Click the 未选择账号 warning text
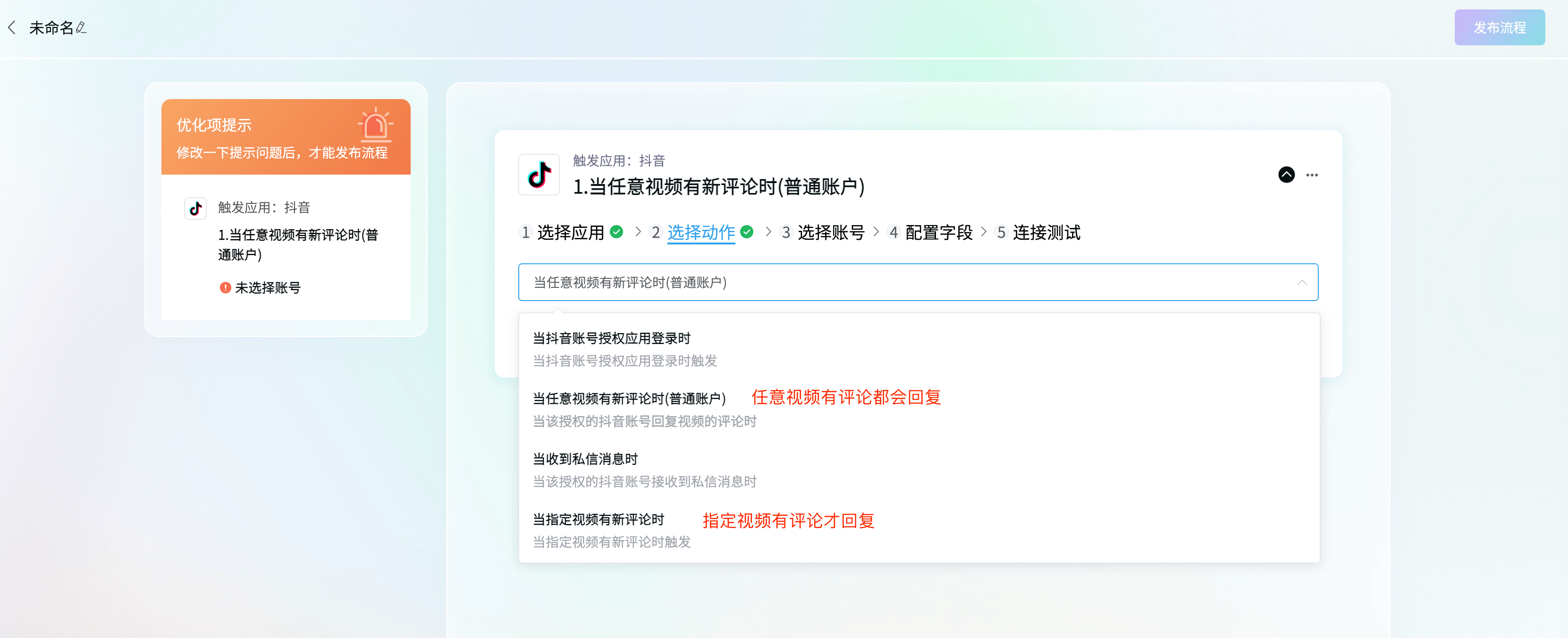This screenshot has width=1568, height=638. (x=268, y=287)
